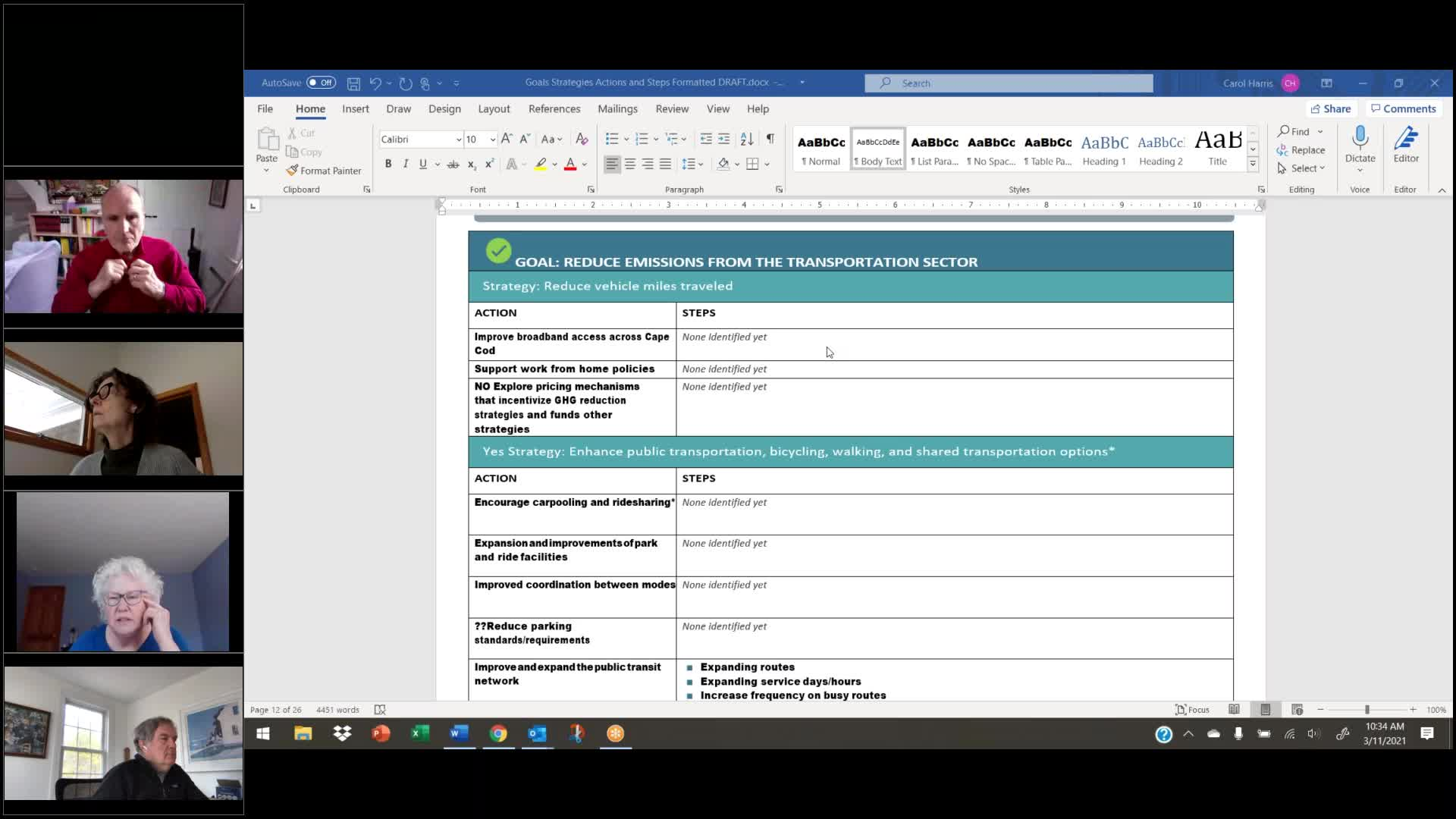Click the Show/Hide paragraph marks icon

770,139
